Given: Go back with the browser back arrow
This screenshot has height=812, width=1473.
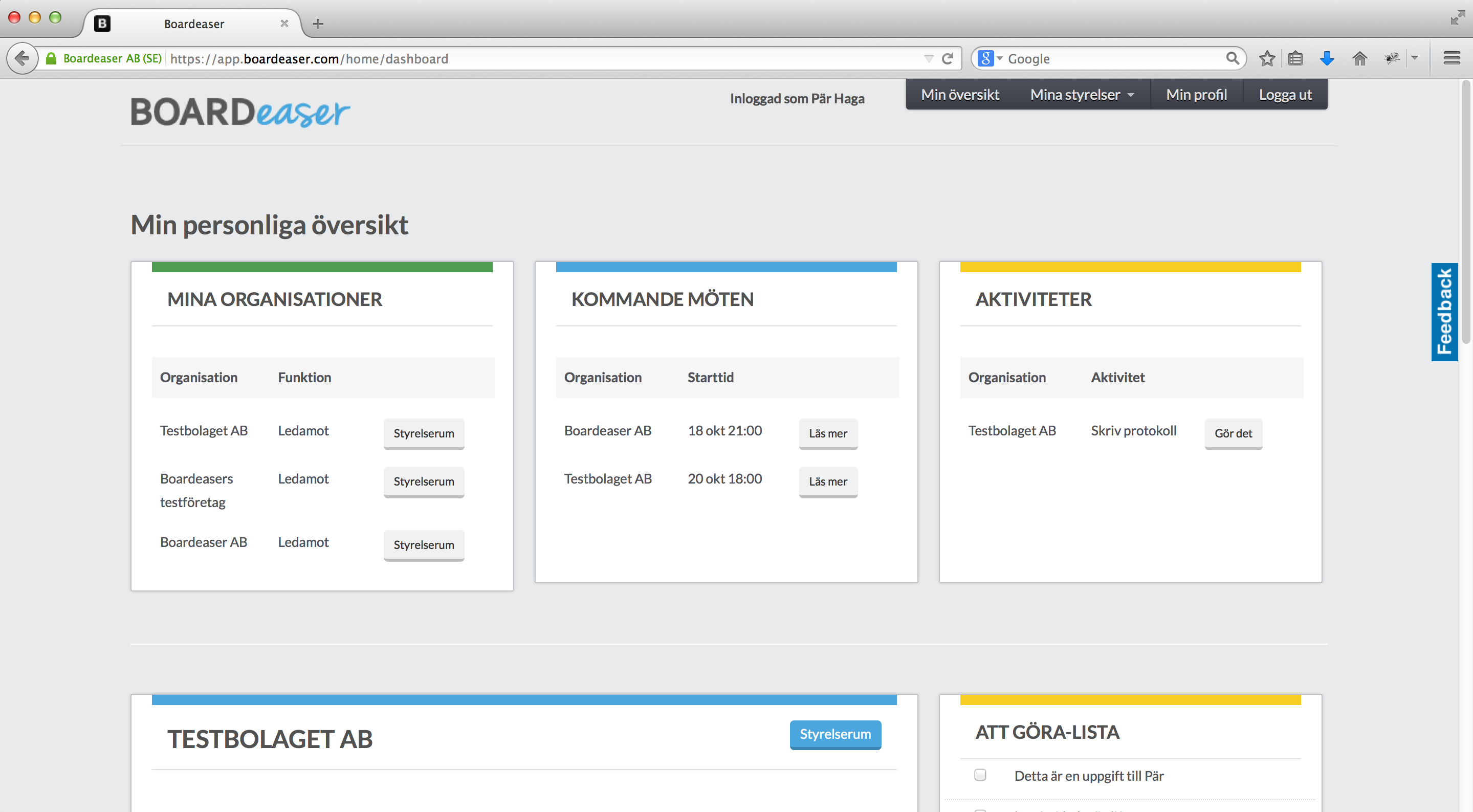Looking at the screenshot, I should tap(21, 58).
